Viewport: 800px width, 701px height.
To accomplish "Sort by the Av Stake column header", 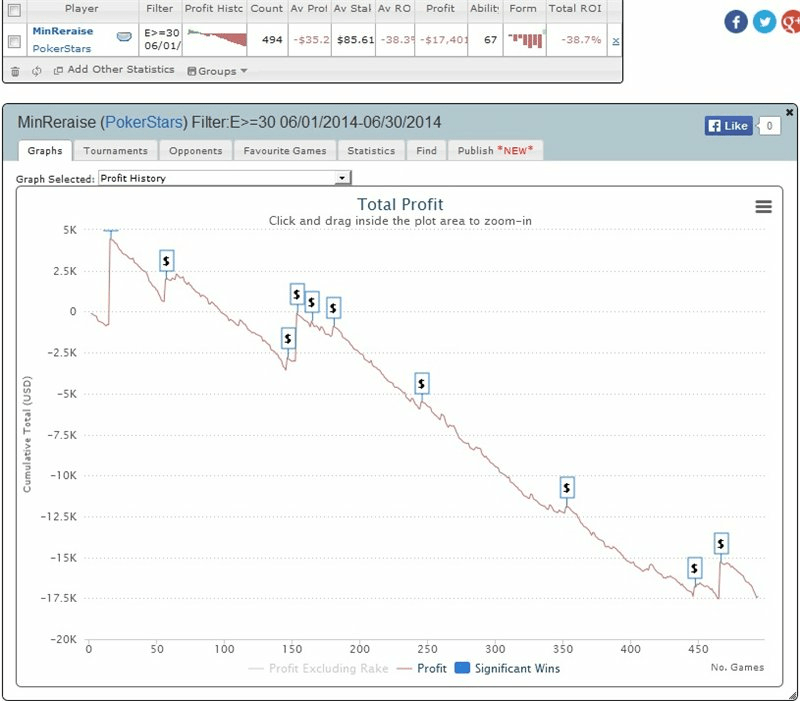I will pyautogui.click(x=353, y=9).
